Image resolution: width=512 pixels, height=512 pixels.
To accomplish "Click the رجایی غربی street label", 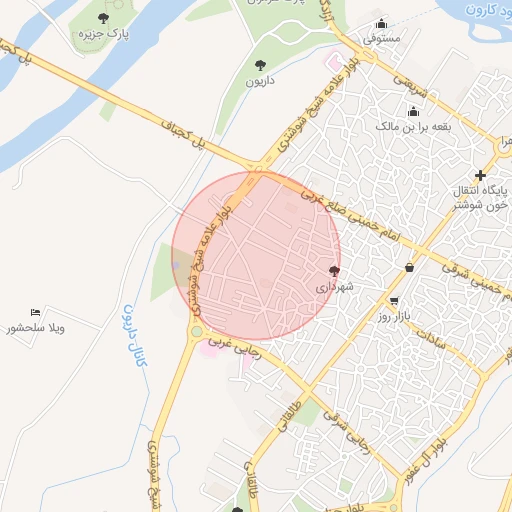I will point(235,348).
